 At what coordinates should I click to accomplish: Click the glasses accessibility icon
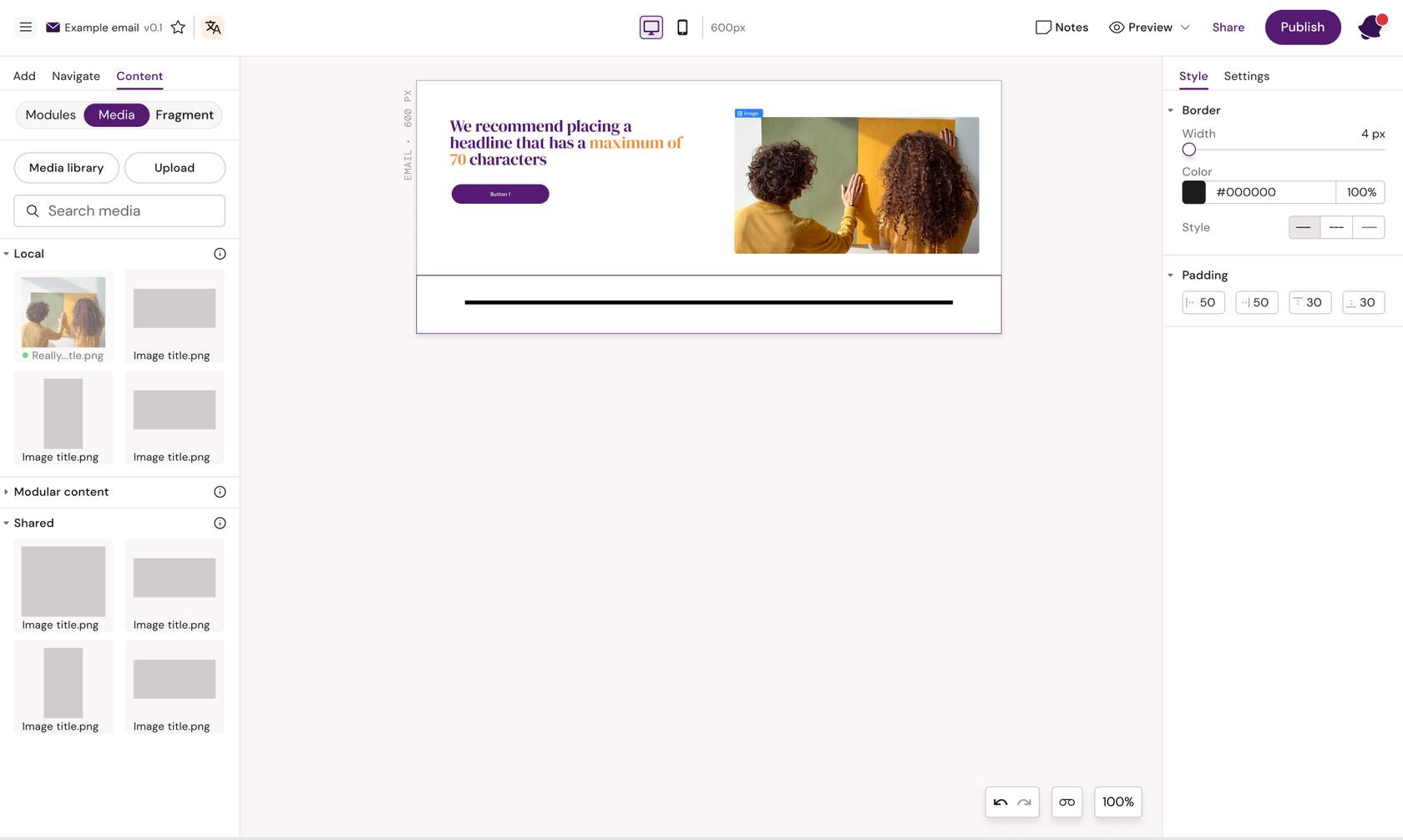(1066, 802)
